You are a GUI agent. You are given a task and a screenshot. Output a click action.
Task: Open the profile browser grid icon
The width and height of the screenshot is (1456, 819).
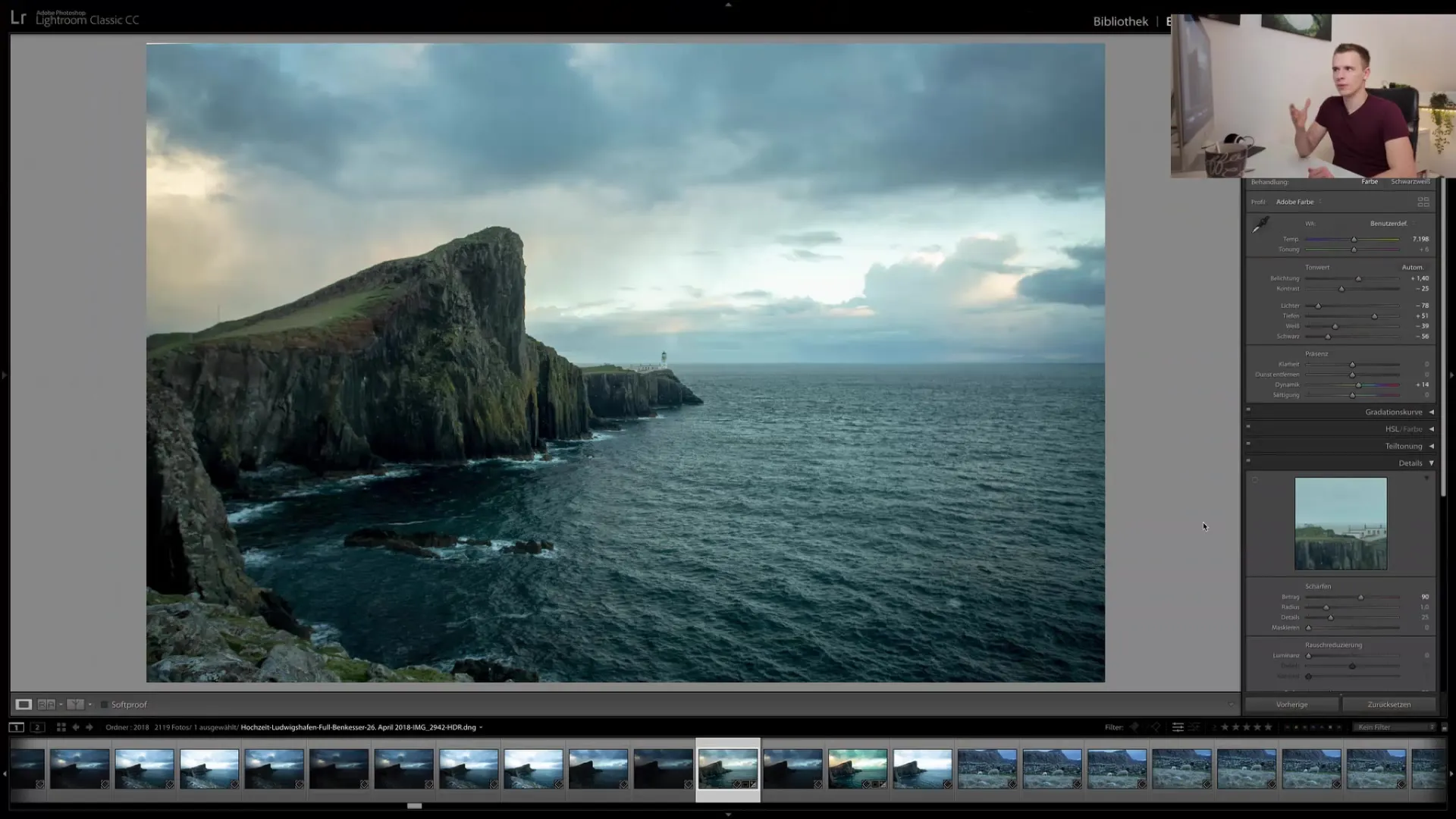coord(1423,202)
